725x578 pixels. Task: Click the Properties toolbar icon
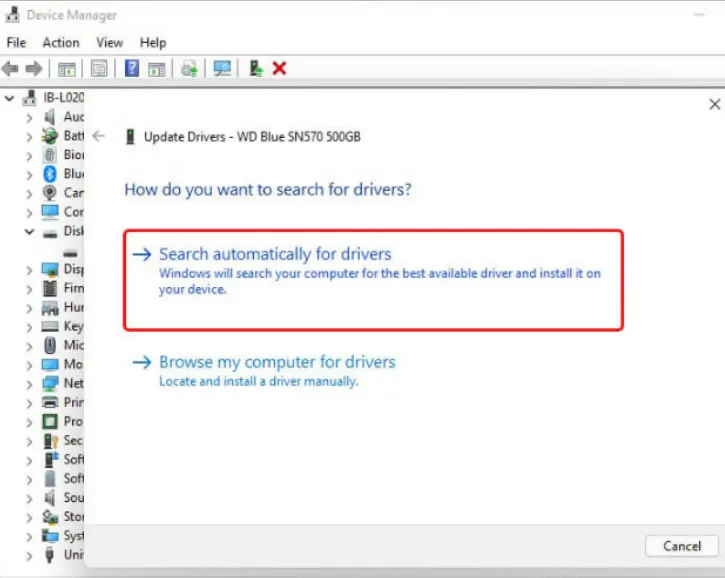click(99, 69)
